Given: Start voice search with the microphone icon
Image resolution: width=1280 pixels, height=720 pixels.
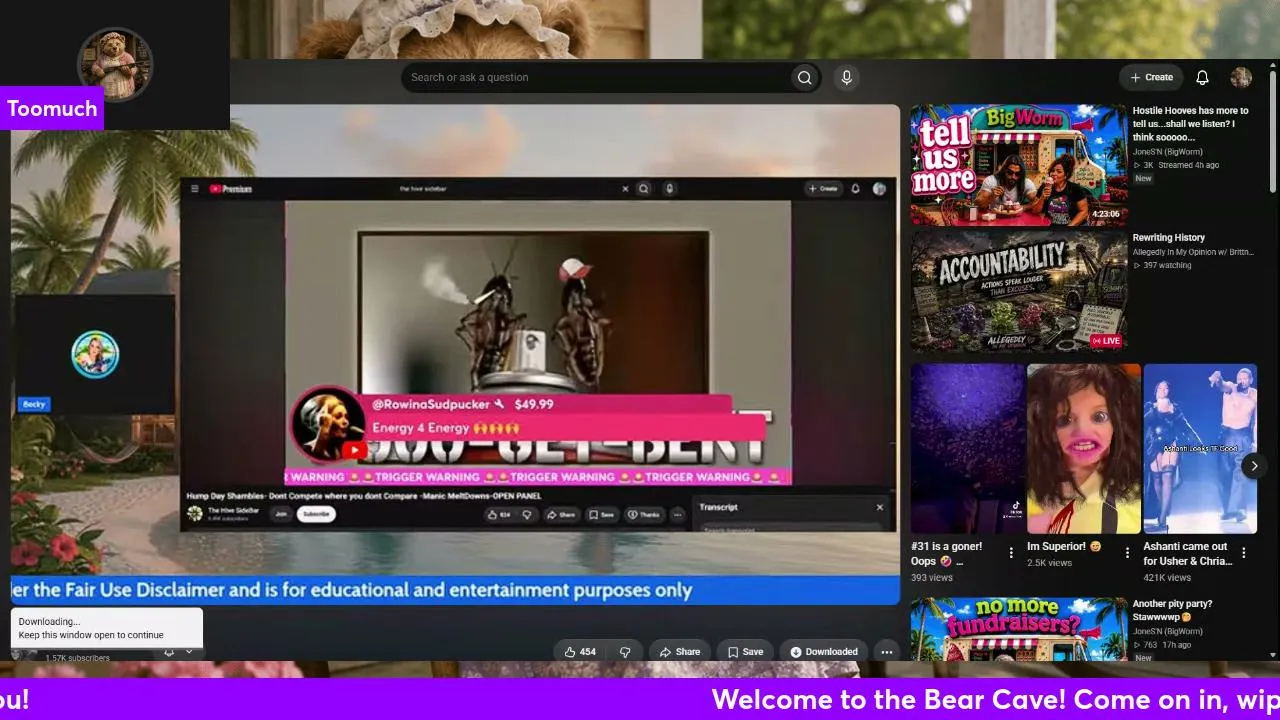Looking at the screenshot, I should (x=847, y=77).
